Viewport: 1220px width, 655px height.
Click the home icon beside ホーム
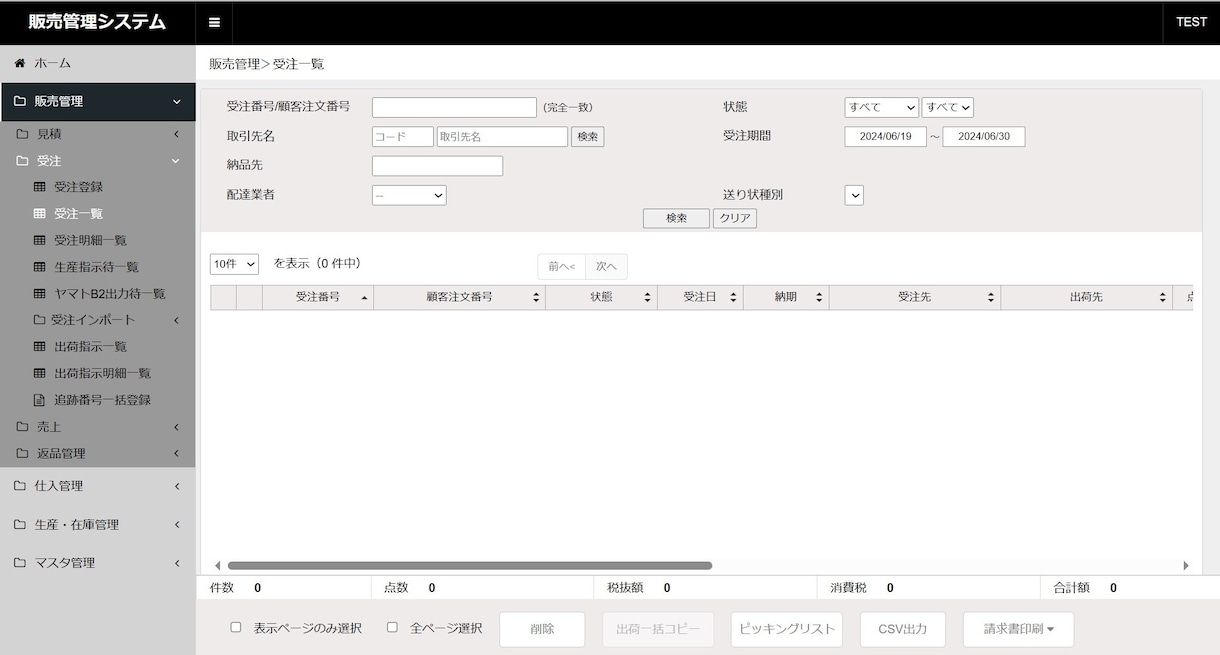[x=19, y=63]
